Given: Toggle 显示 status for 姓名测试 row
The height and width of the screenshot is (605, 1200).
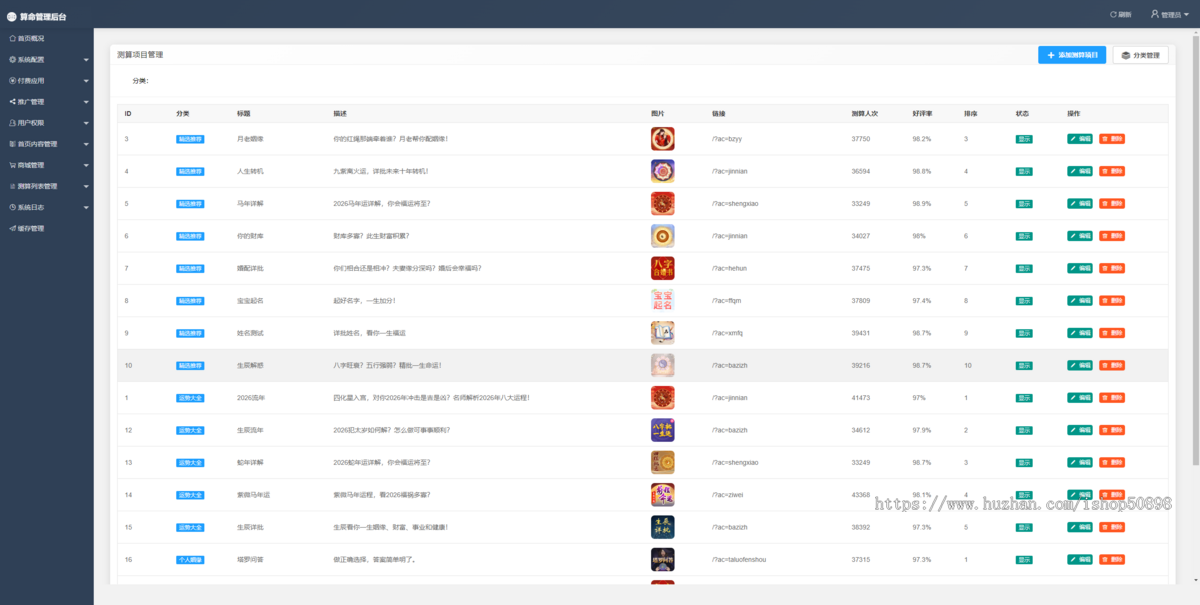Looking at the screenshot, I should 1024,333.
